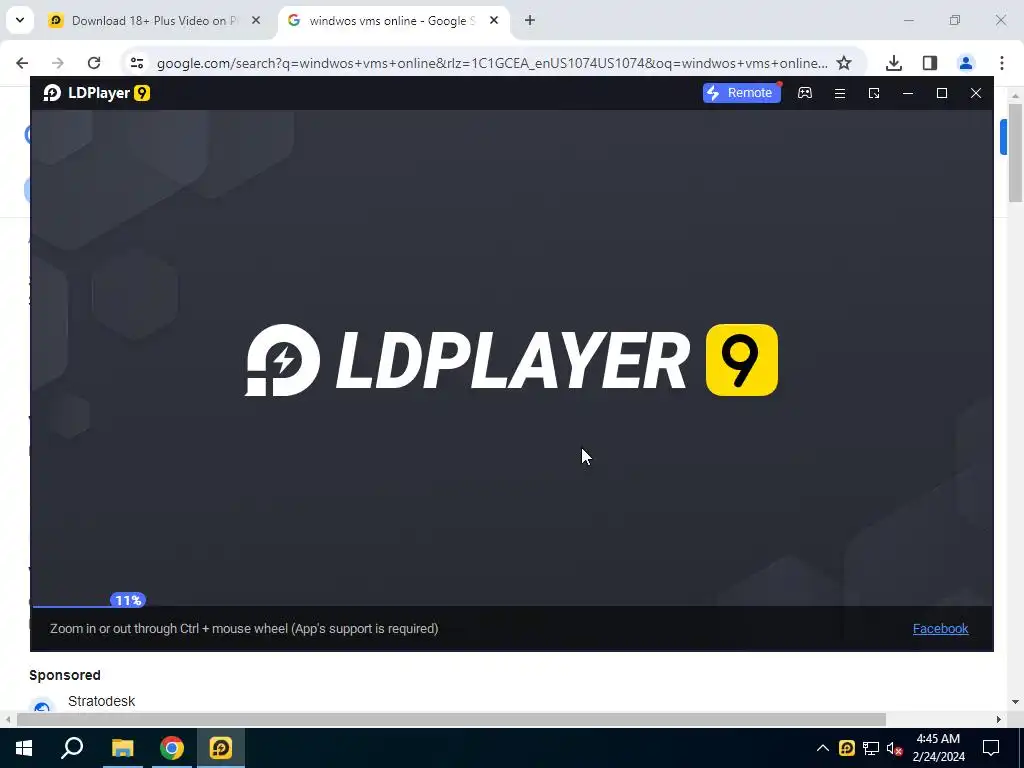Open the Stratodesk sponsored result
Image resolution: width=1024 pixels, height=768 pixels.
(x=102, y=701)
